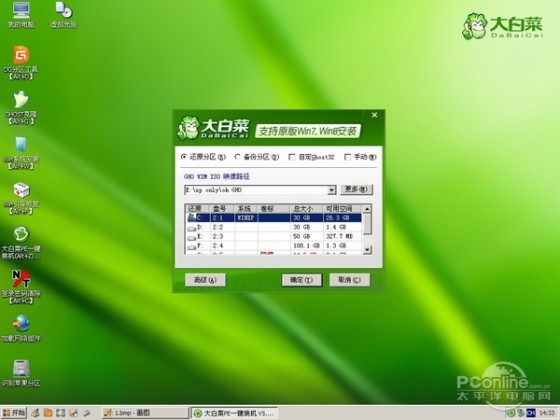Click the 14:33 taskbar clock
This screenshot has height=420, width=560.
pyautogui.click(x=547, y=413)
